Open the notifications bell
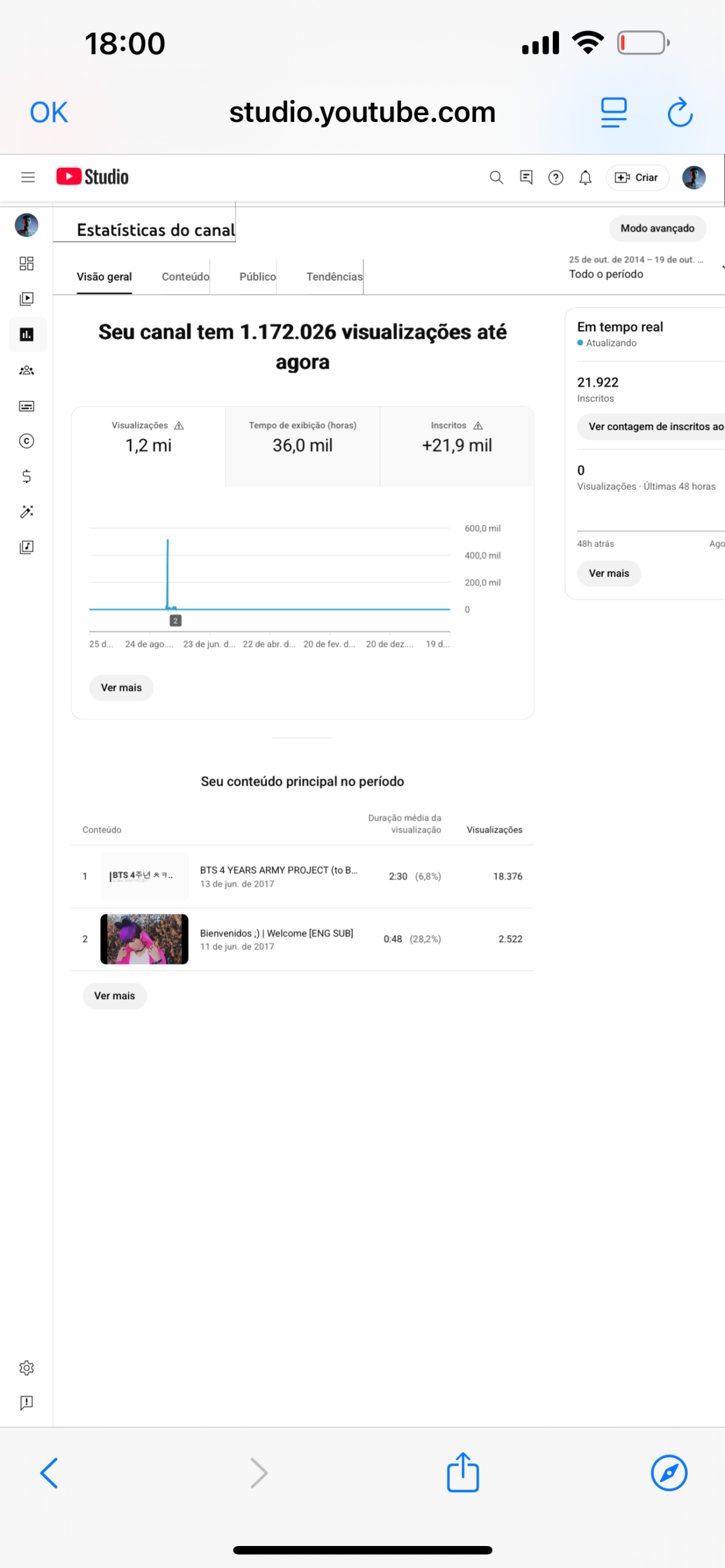The height and width of the screenshot is (1568, 725). [585, 178]
